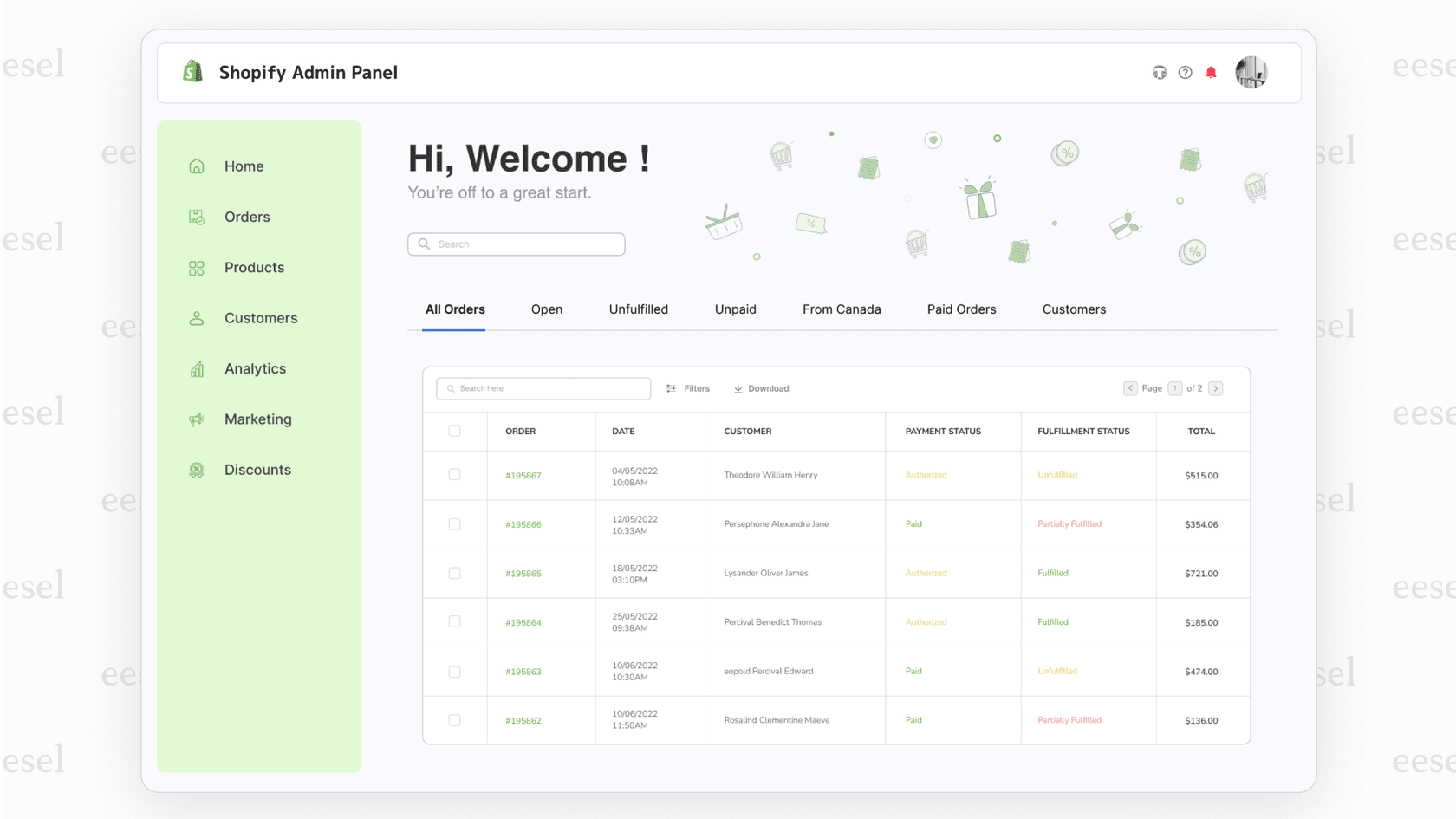Tick the checkbox for order #195867
The height and width of the screenshot is (819, 1456).
[x=454, y=475]
